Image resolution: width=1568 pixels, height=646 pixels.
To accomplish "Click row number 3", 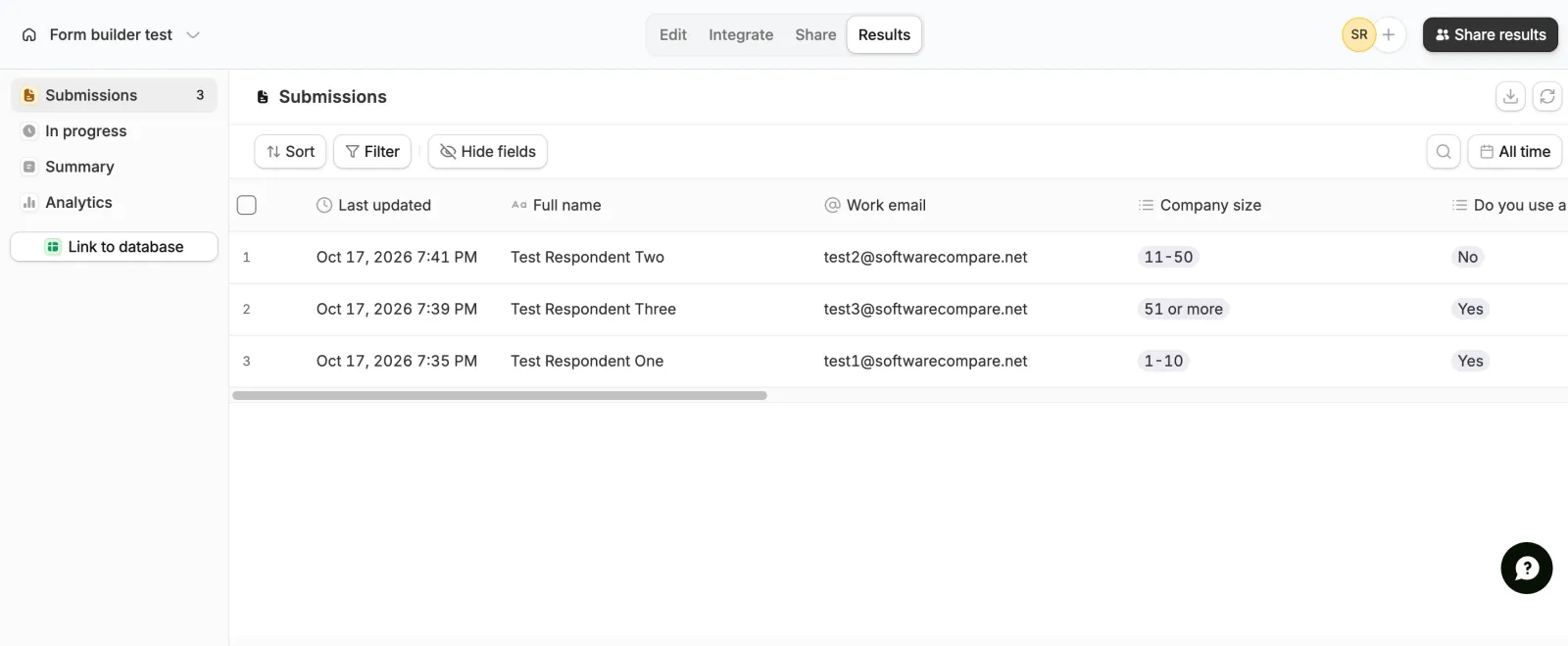I will point(246,361).
